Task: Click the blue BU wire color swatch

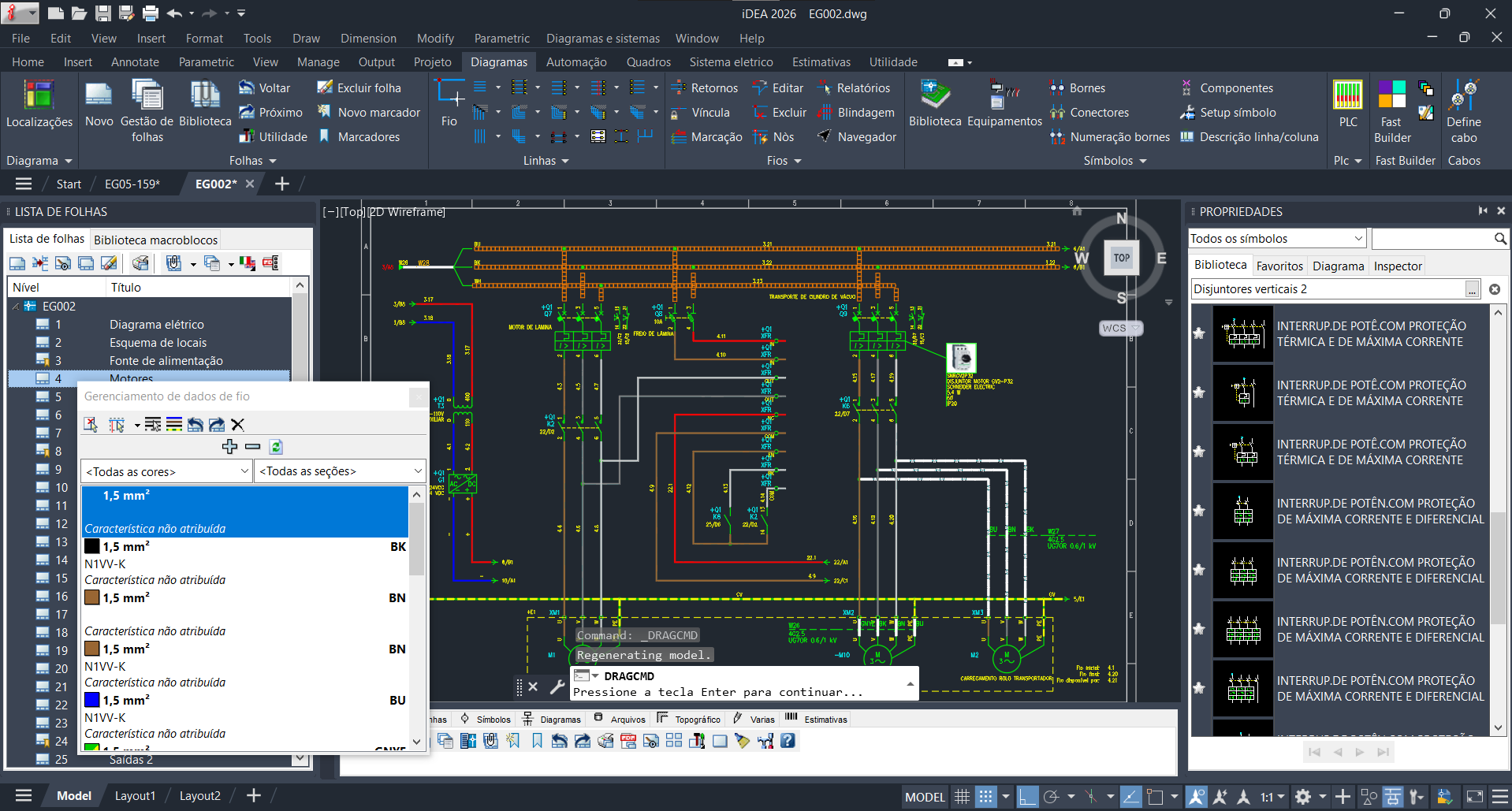Action: pyautogui.click(x=91, y=700)
